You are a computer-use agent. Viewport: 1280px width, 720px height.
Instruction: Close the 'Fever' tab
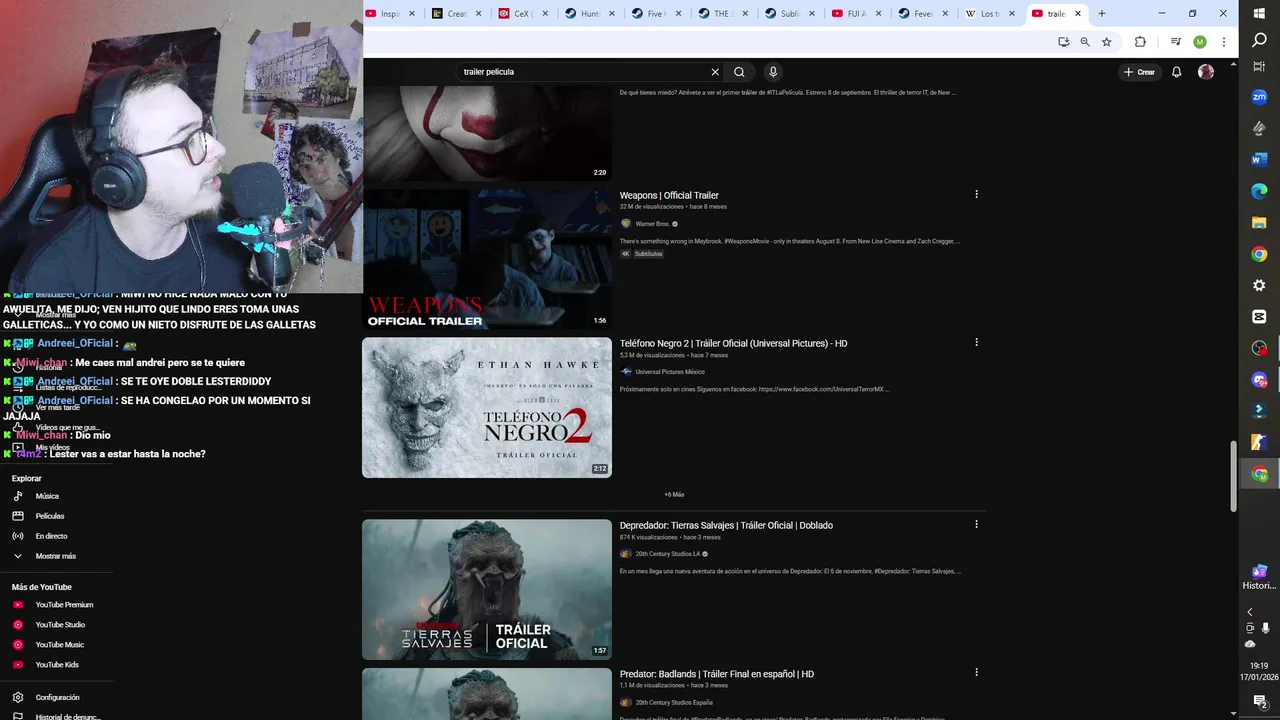point(945,14)
